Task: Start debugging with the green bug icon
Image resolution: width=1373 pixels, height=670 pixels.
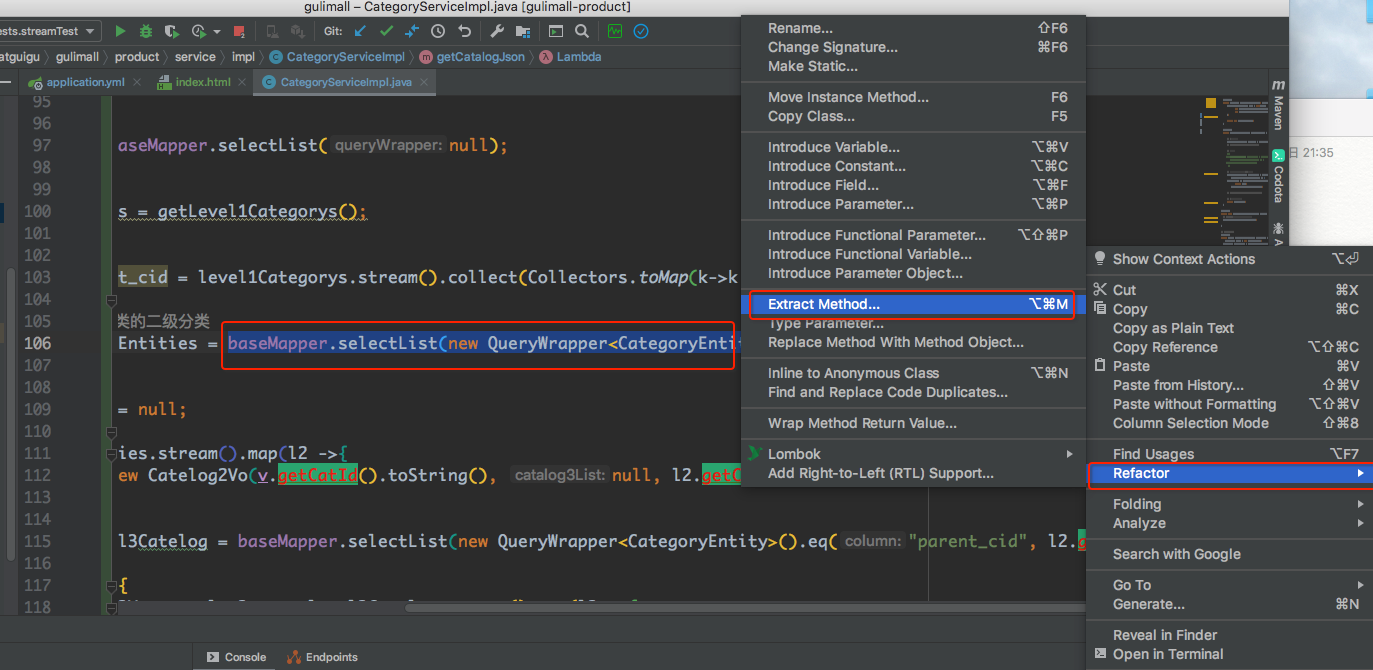Action: (146, 32)
